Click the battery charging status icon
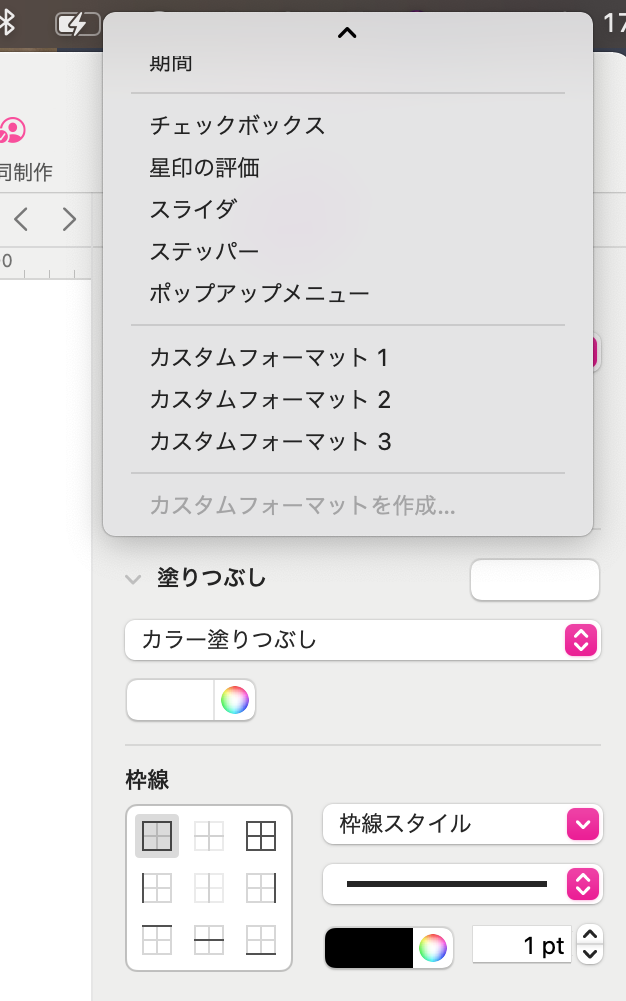 (77, 23)
